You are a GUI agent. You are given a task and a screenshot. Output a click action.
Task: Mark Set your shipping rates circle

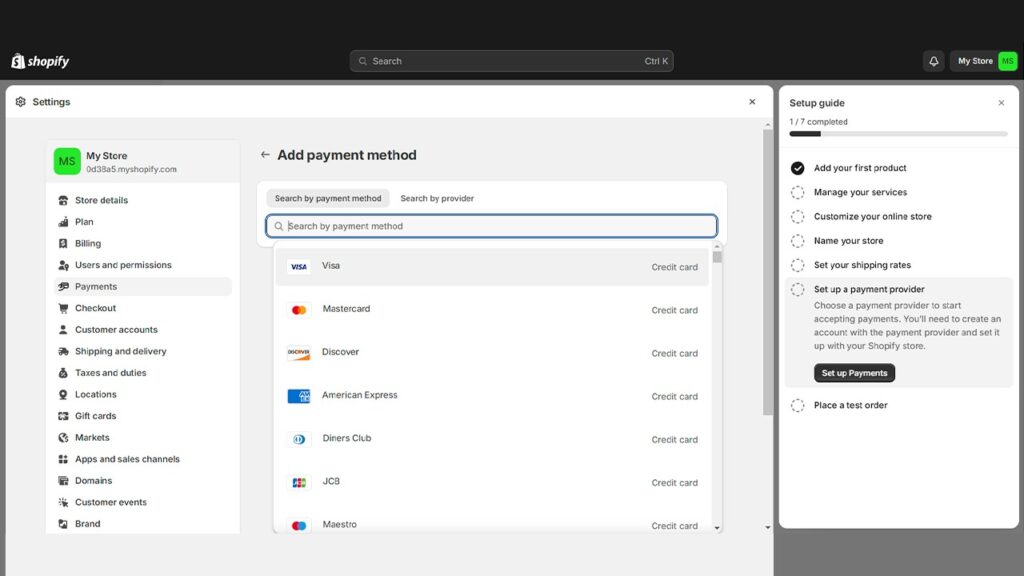coord(797,264)
